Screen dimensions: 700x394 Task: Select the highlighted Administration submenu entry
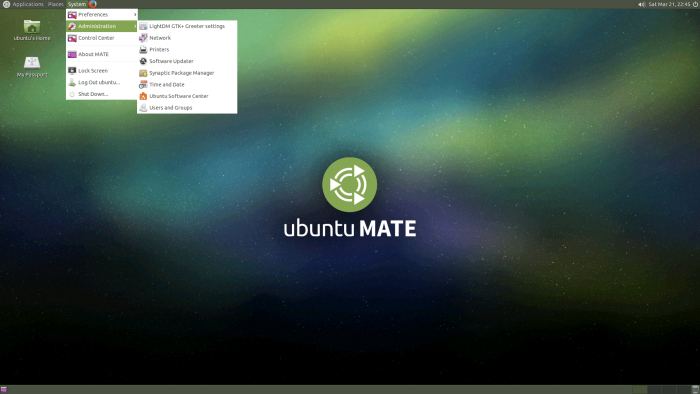(102, 26)
